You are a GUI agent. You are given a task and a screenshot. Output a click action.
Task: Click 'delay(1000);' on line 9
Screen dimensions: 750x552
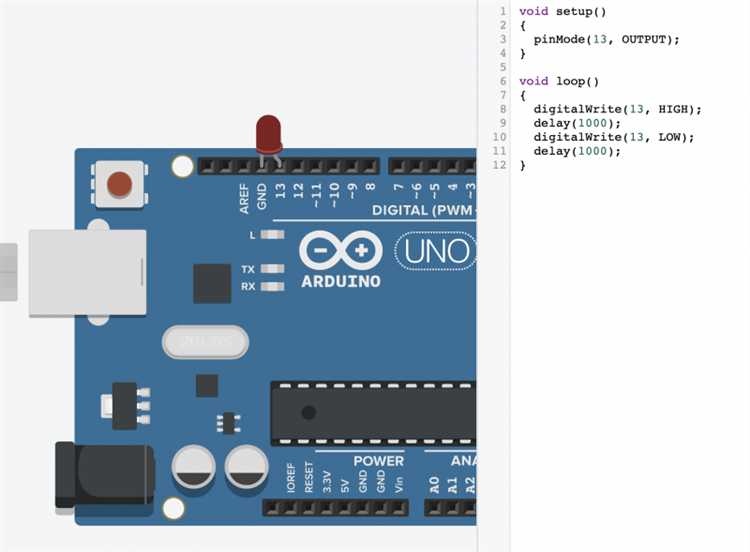click(x=577, y=123)
